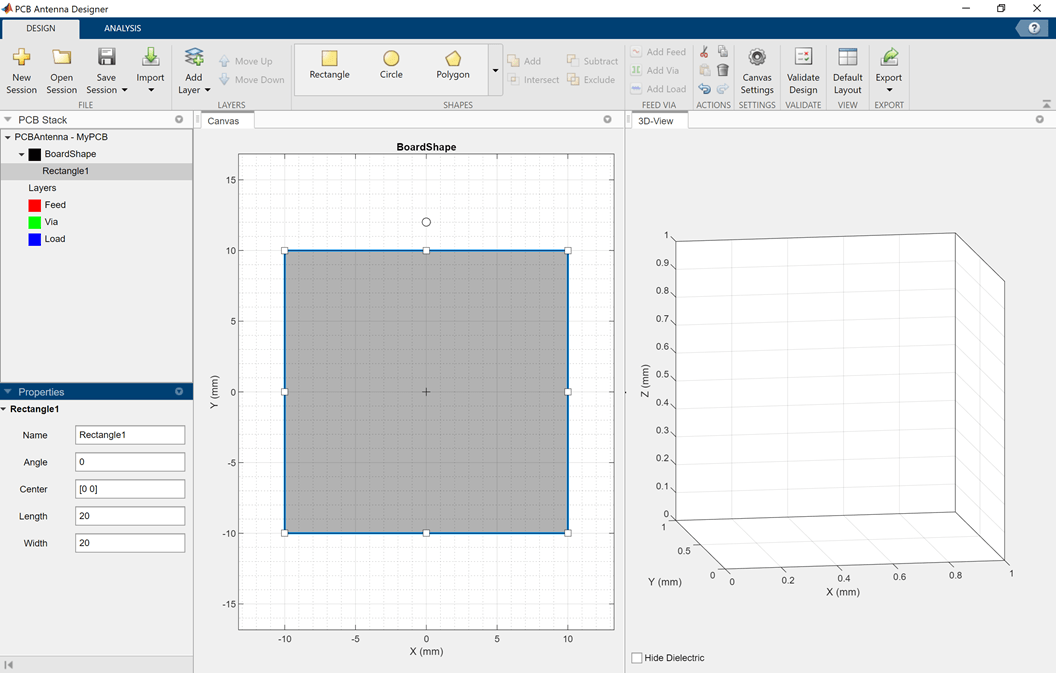1056x673 pixels.
Task: Open PCB Stack panel options menu
Action: tap(179, 119)
